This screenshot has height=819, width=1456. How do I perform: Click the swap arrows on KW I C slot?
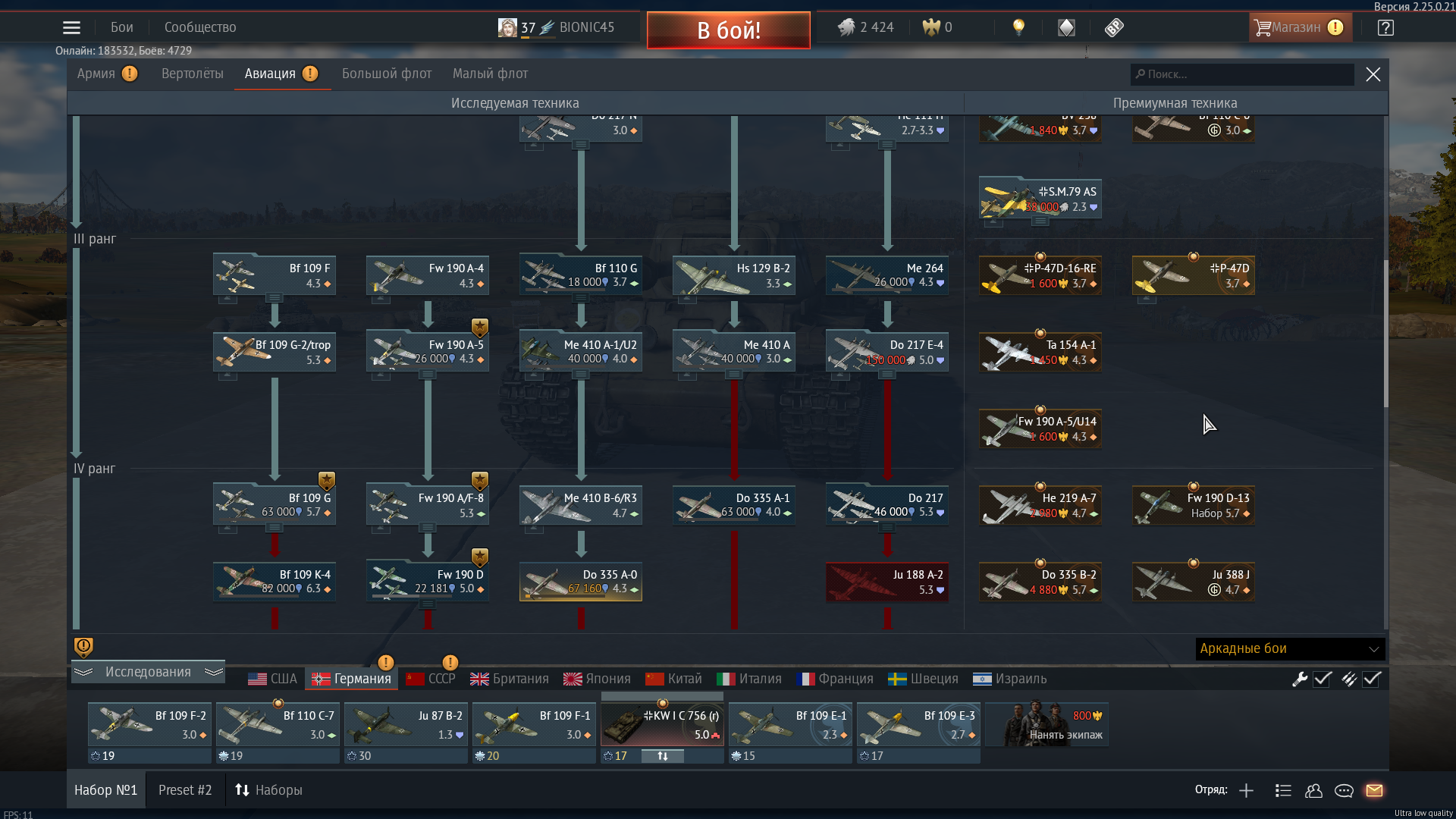pos(663,756)
